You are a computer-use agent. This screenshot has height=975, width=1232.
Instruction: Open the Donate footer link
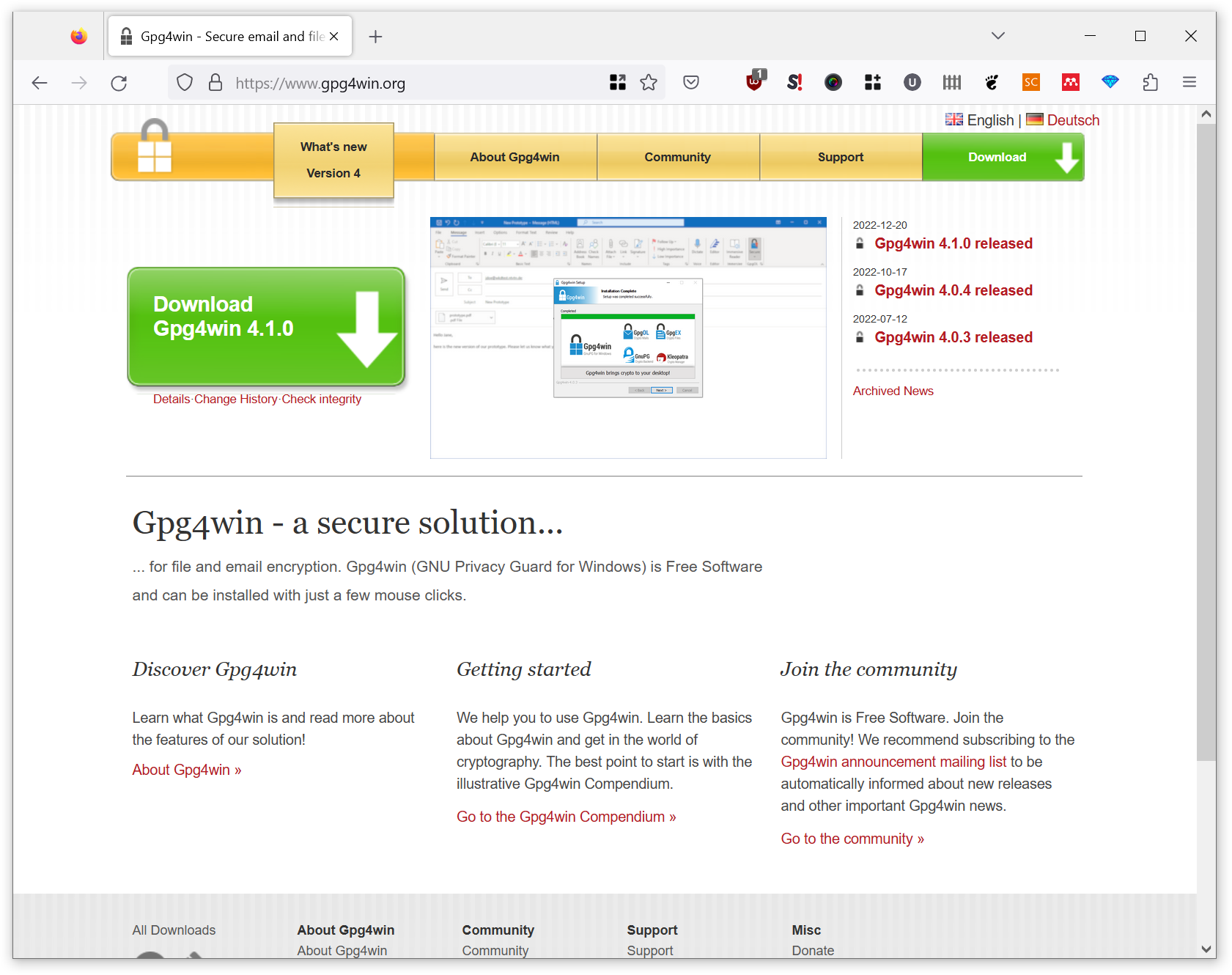[x=813, y=951]
